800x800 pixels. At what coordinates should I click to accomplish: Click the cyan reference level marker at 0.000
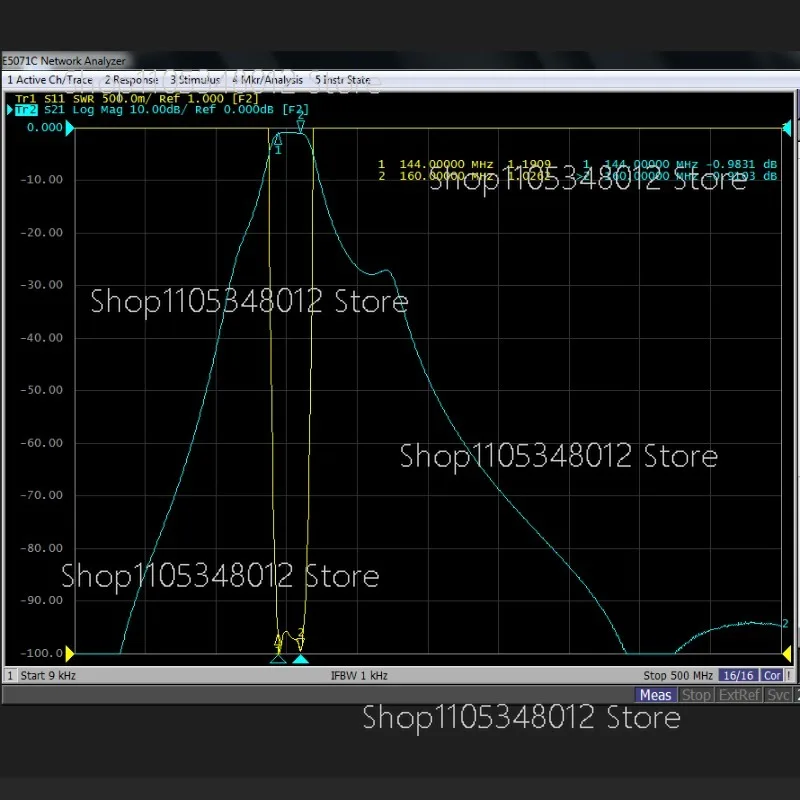70,128
